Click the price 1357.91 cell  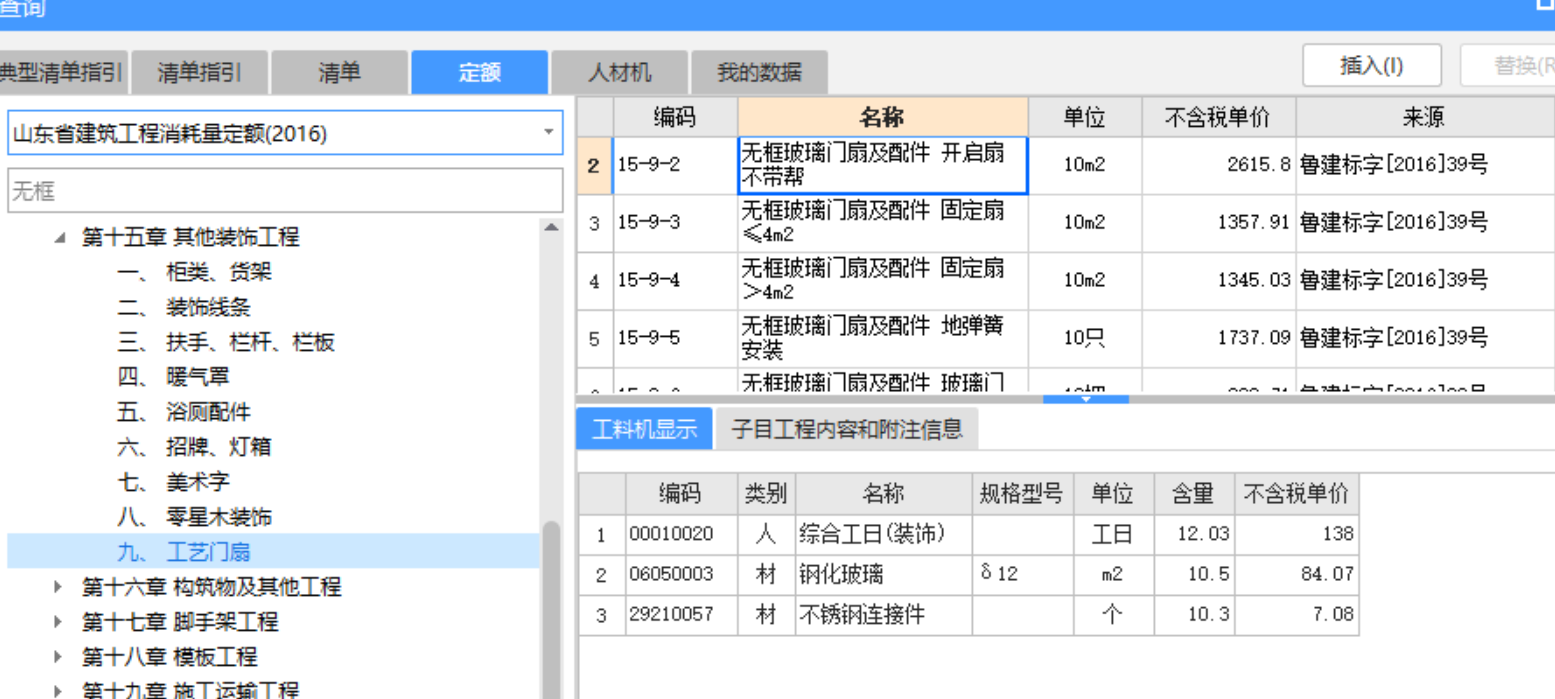1218,224
